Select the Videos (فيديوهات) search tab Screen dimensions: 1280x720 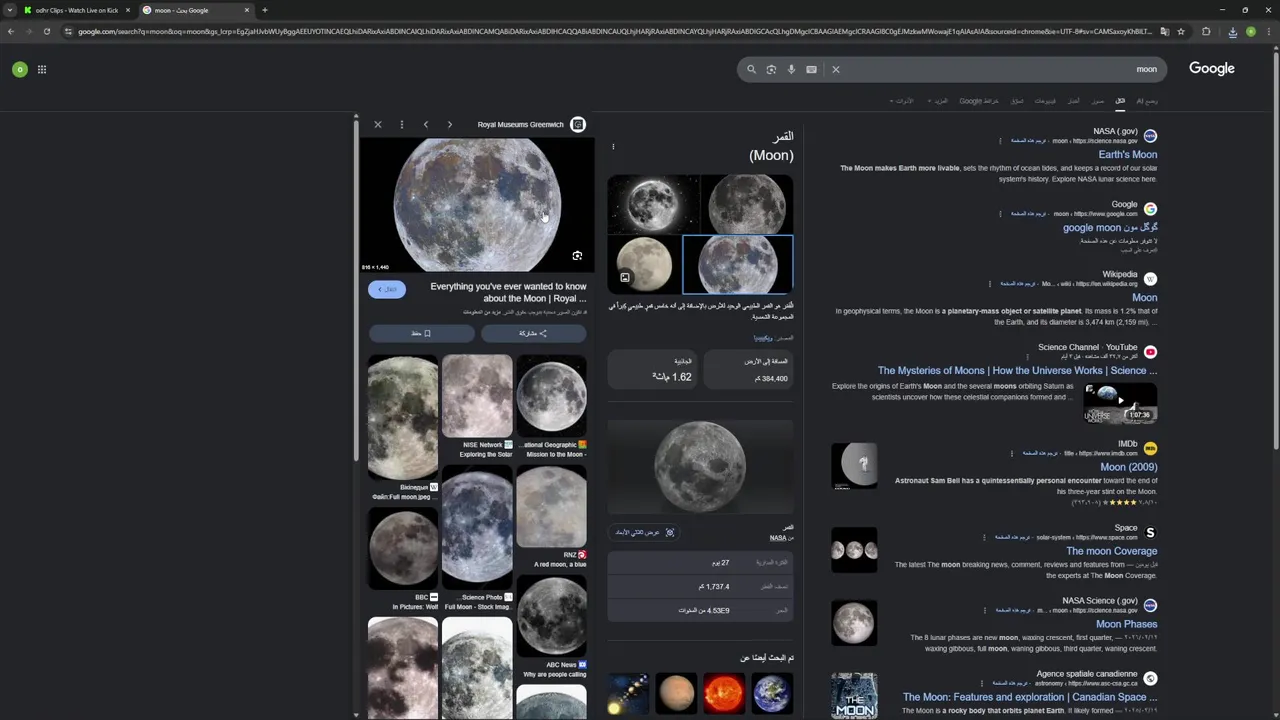tap(1045, 101)
